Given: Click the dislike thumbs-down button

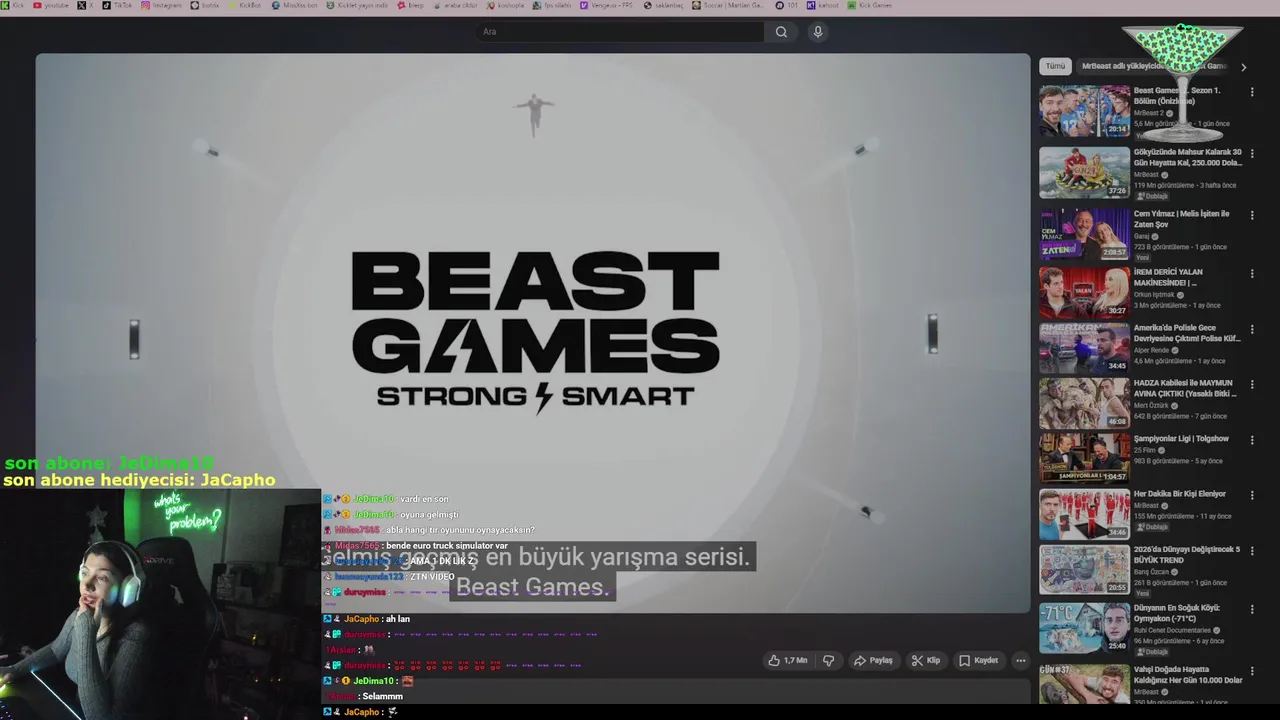Looking at the screenshot, I should point(828,660).
